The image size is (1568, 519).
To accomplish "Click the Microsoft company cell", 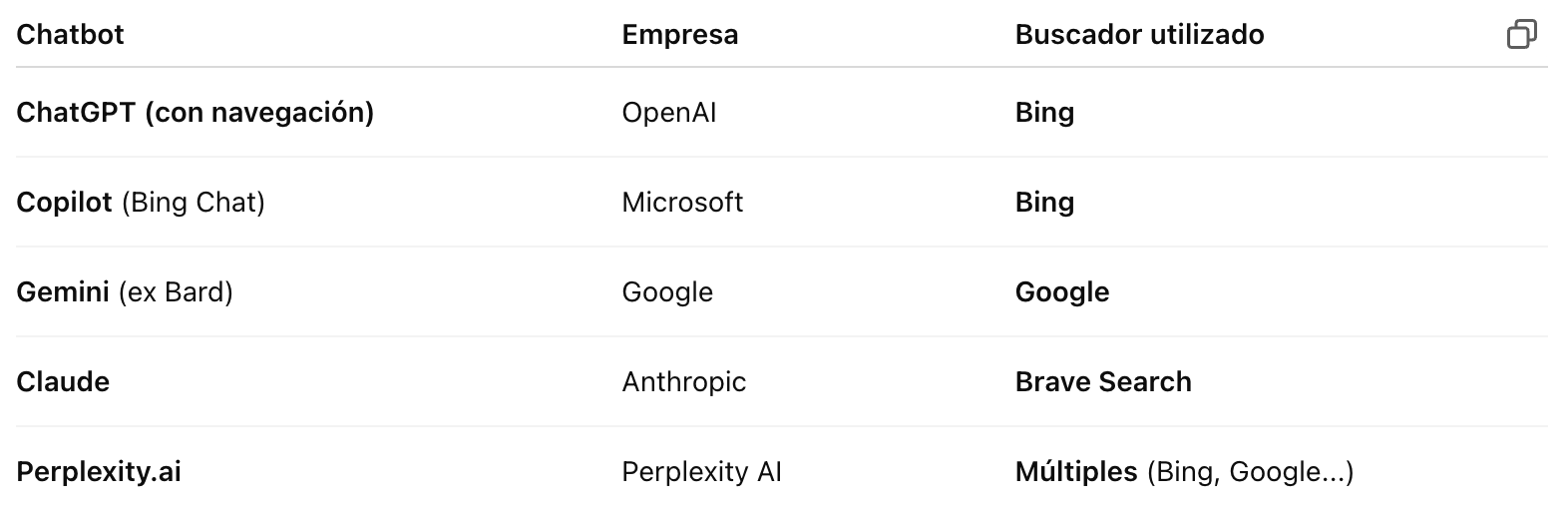I will (x=682, y=203).
